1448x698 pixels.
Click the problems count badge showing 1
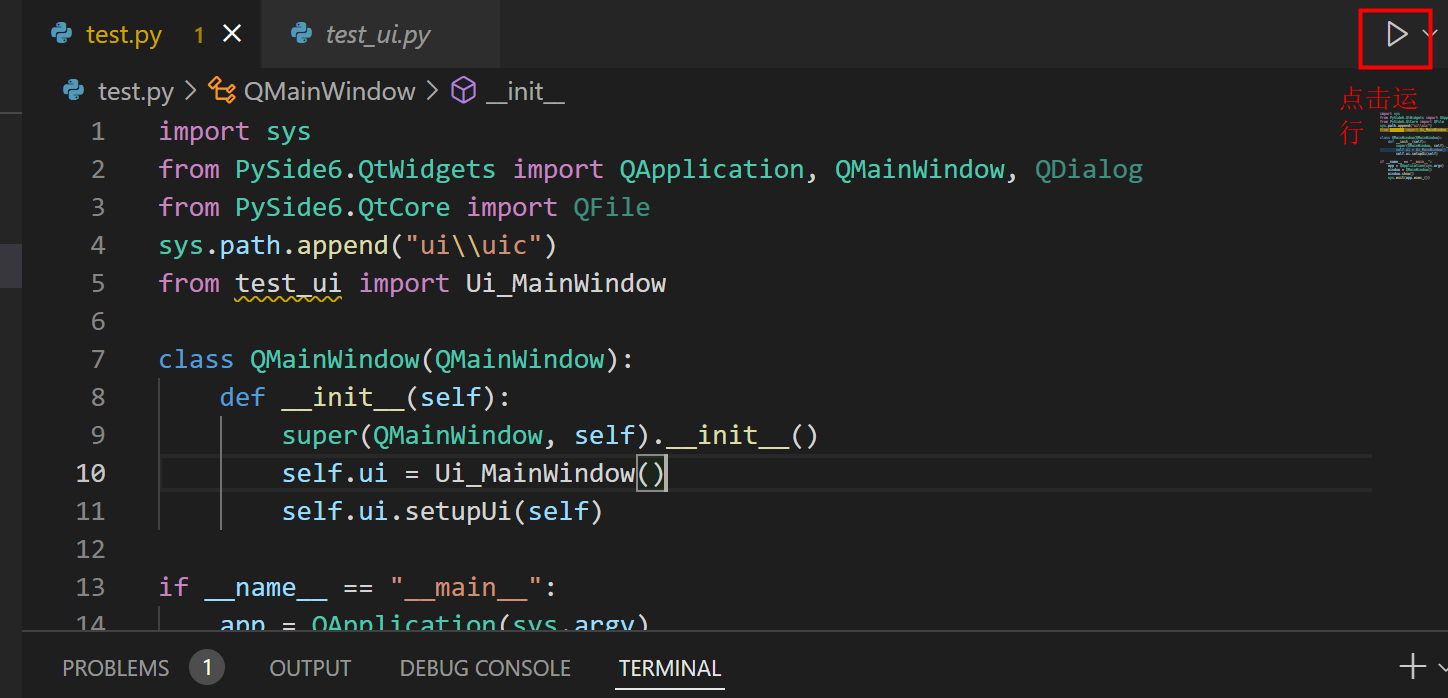(207, 667)
